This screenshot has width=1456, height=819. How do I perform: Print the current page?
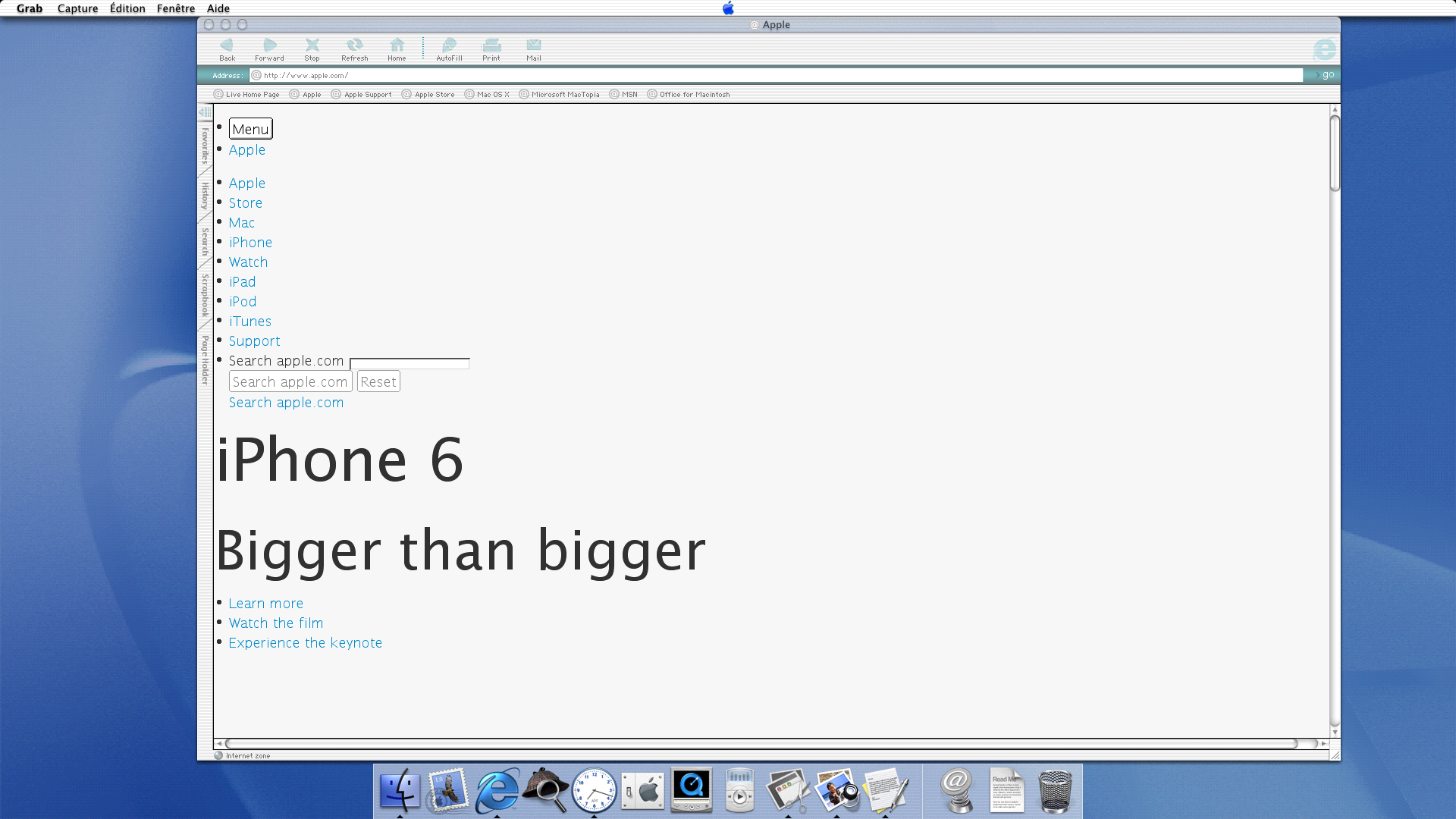click(x=491, y=49)
